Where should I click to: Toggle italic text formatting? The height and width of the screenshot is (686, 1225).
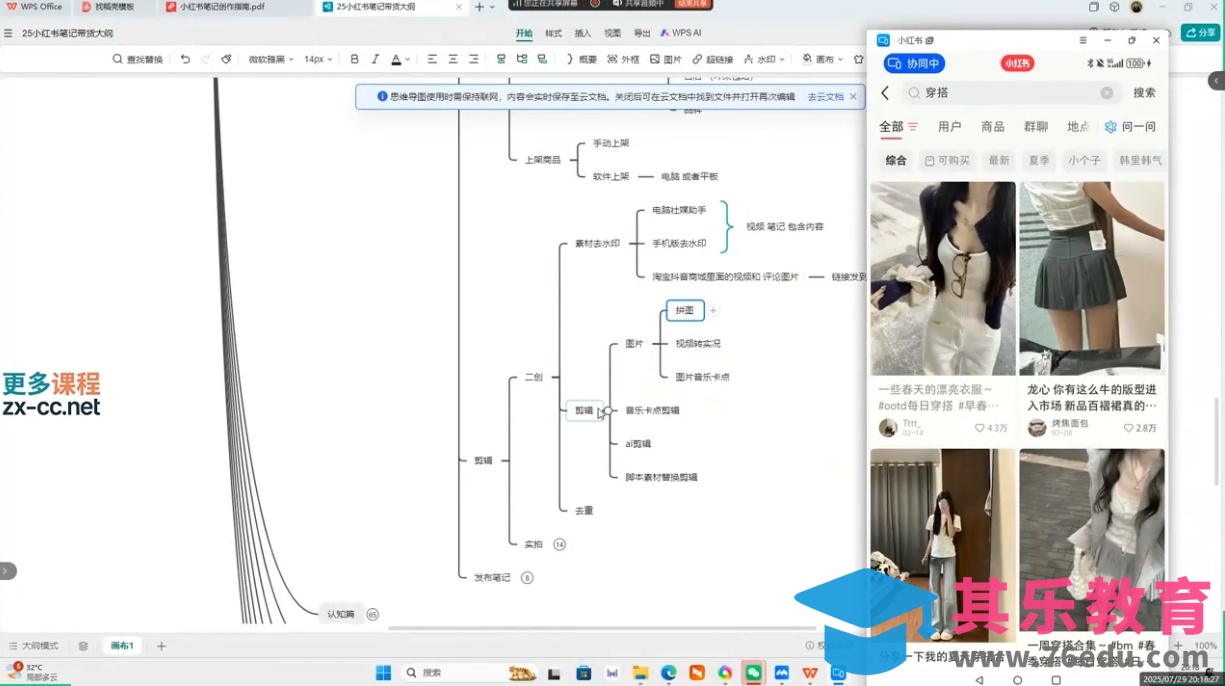(375, 60)
